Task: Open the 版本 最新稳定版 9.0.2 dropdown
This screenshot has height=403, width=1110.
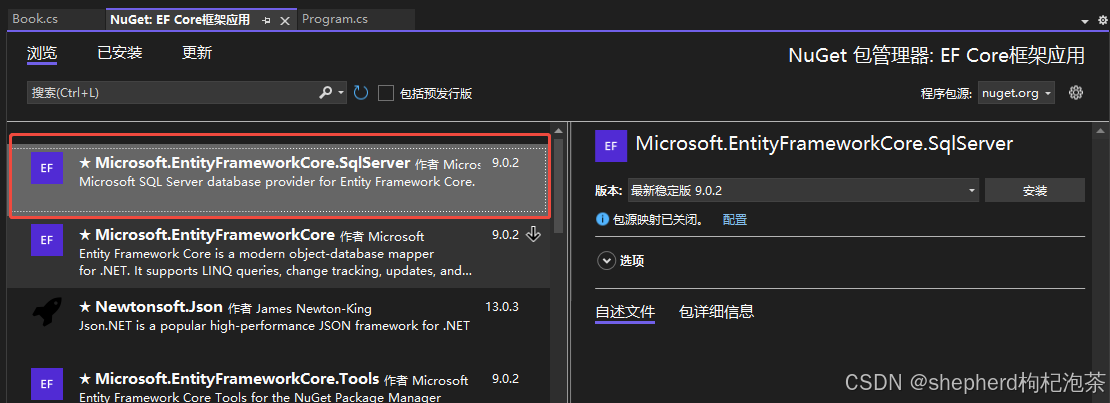Action: pos(802,191)
